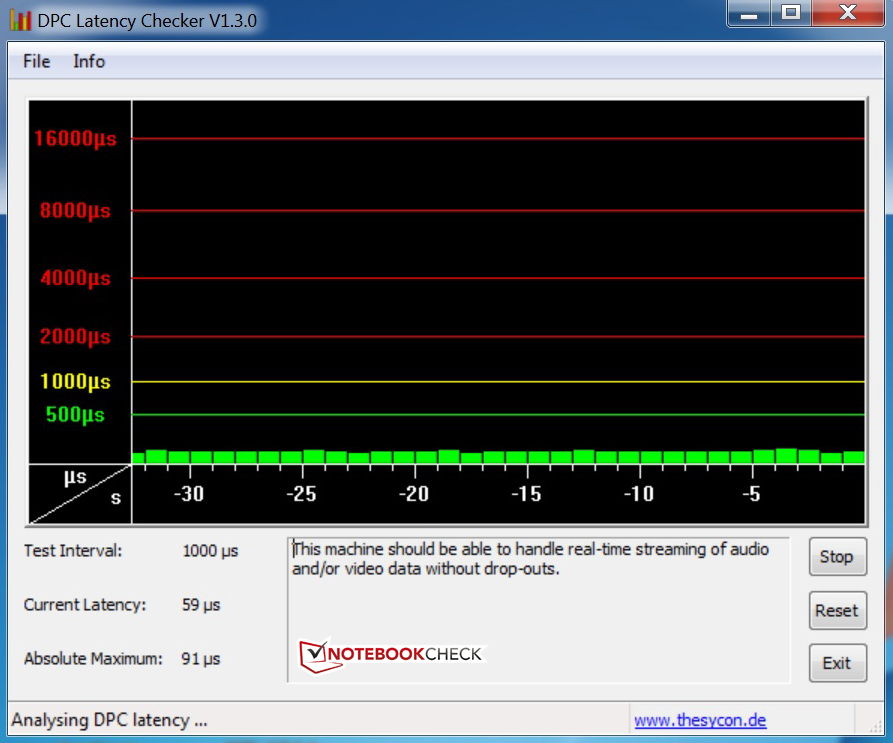The image size is (893, 743).
Task: Open the File menu
Action: [36, 61]
